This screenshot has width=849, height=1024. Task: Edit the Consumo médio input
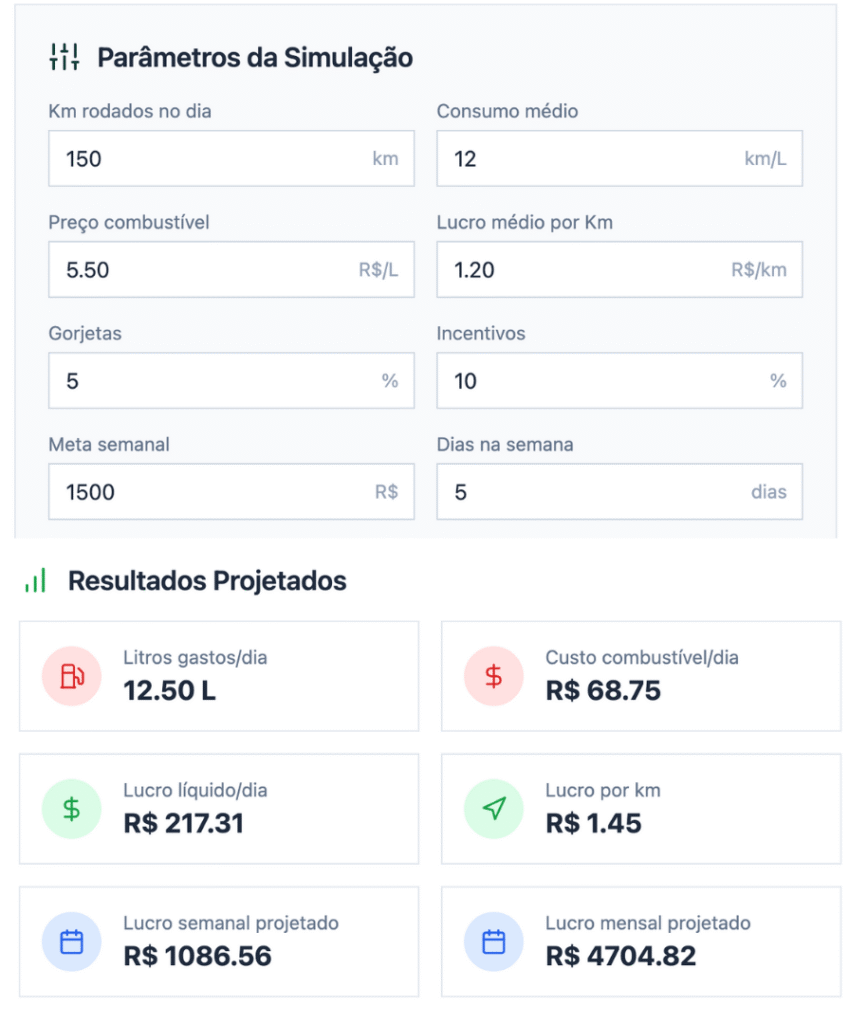[x=590, y=159]
